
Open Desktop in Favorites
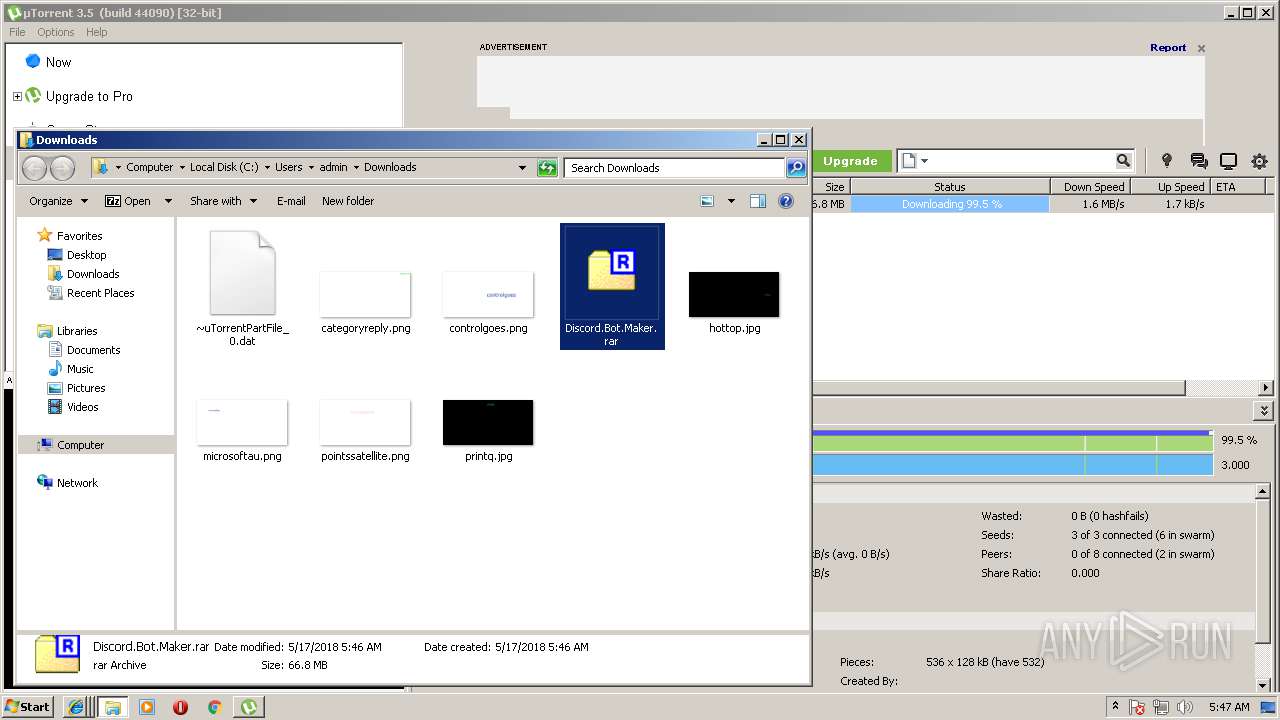[77, 255]
